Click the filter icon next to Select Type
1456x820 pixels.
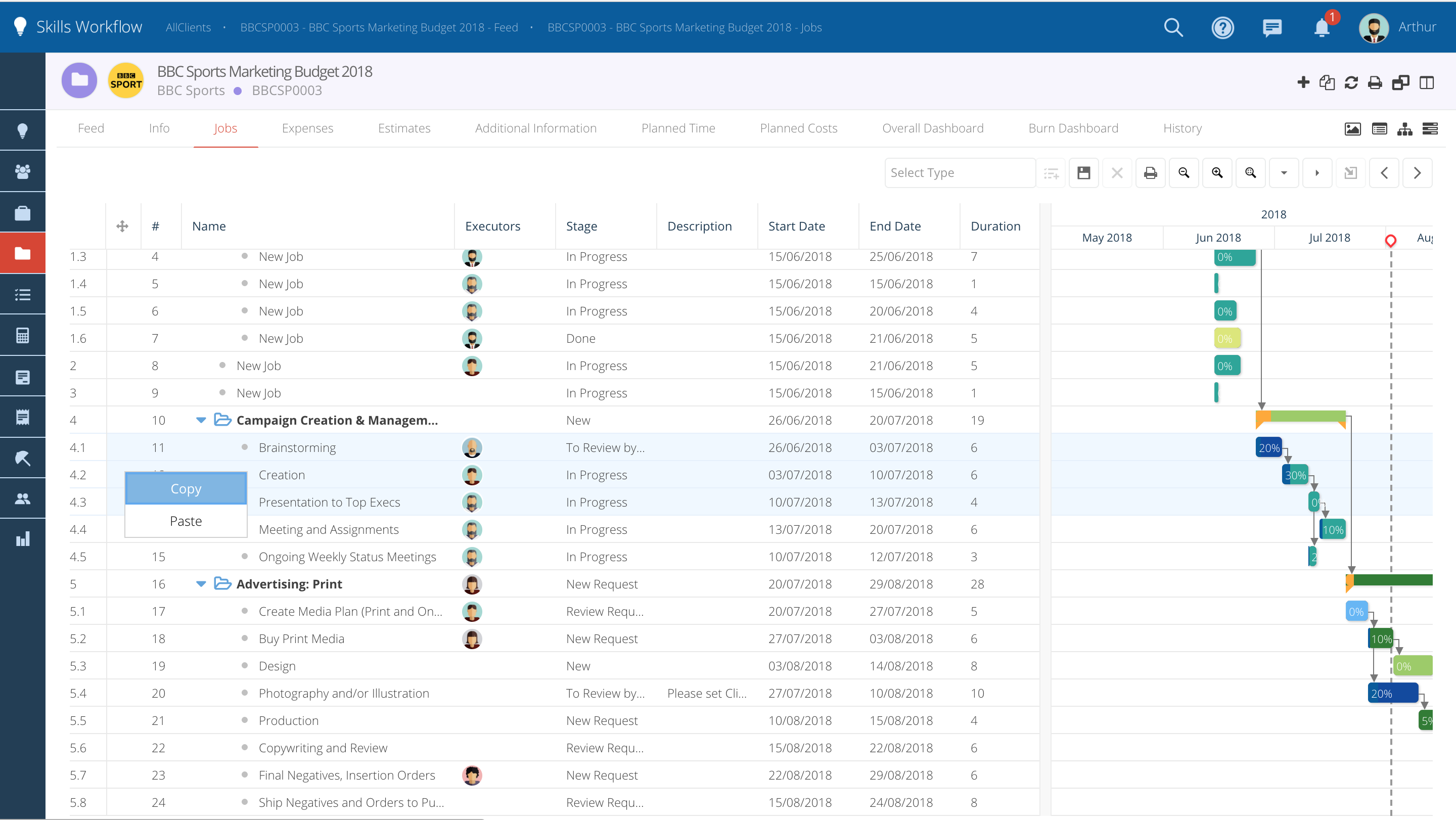click(1052, 172)
